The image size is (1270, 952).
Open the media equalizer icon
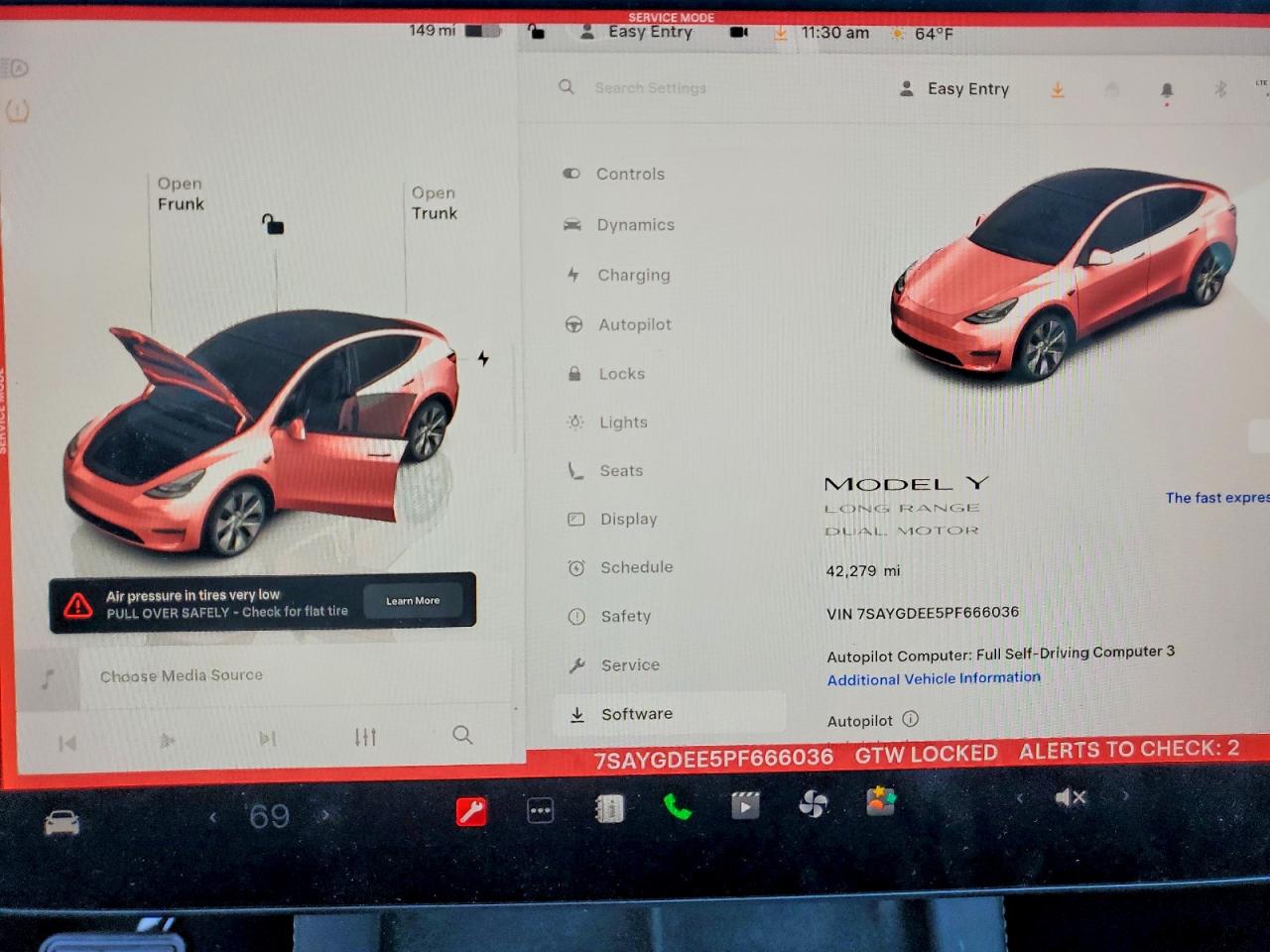365,737
